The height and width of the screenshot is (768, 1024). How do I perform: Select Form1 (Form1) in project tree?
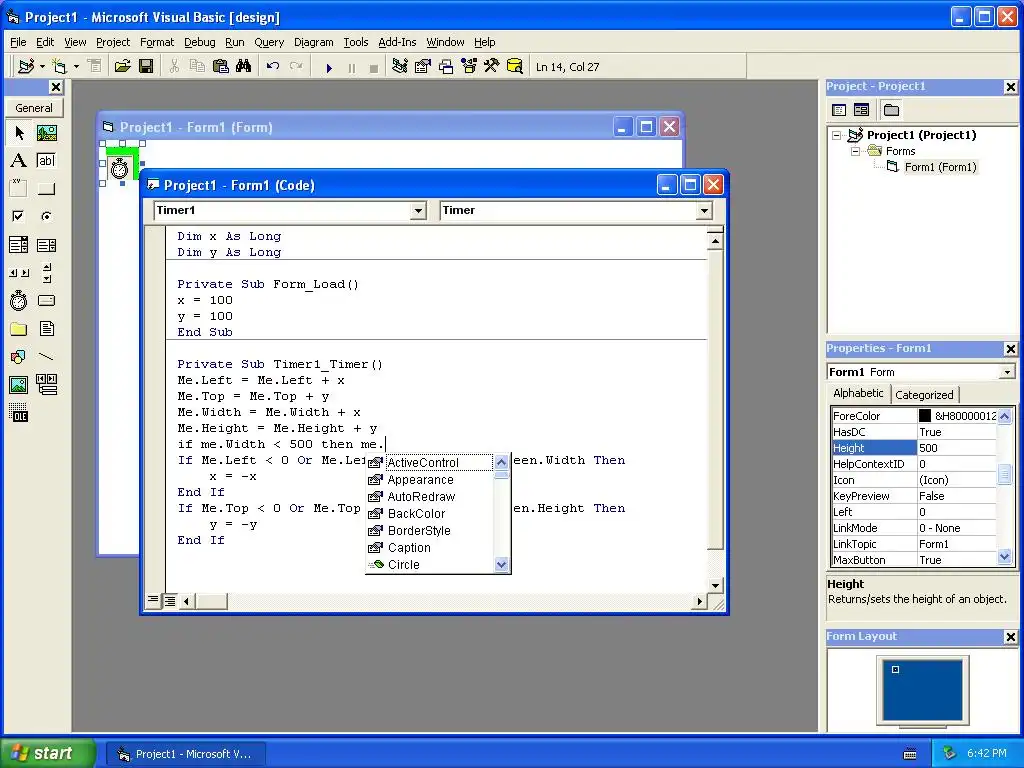(940, 167)
